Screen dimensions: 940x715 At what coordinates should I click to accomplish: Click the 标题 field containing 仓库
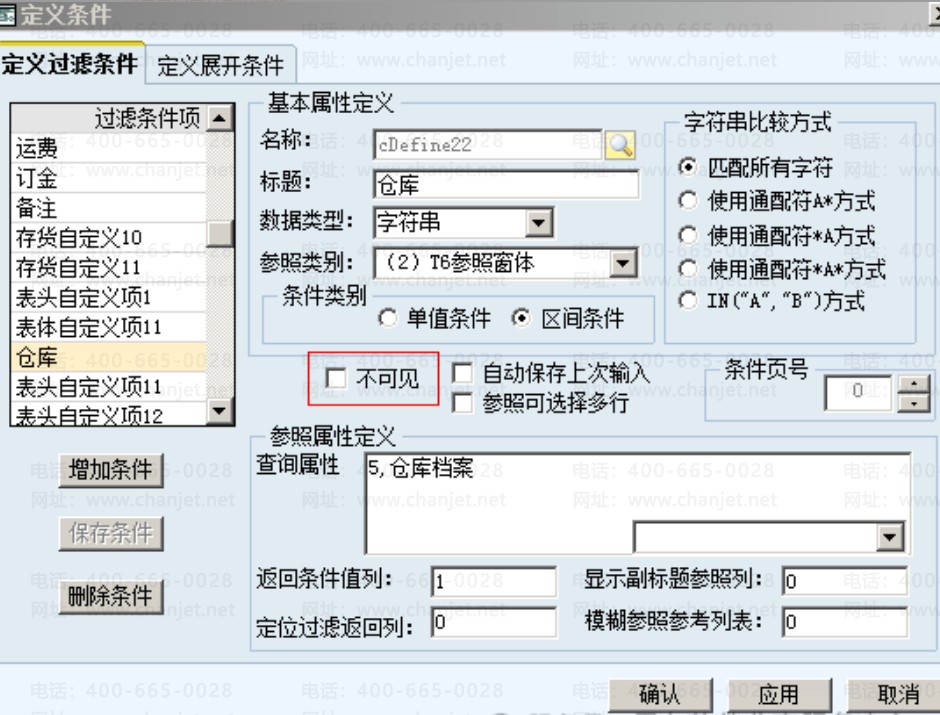click(x=506, y=185)
